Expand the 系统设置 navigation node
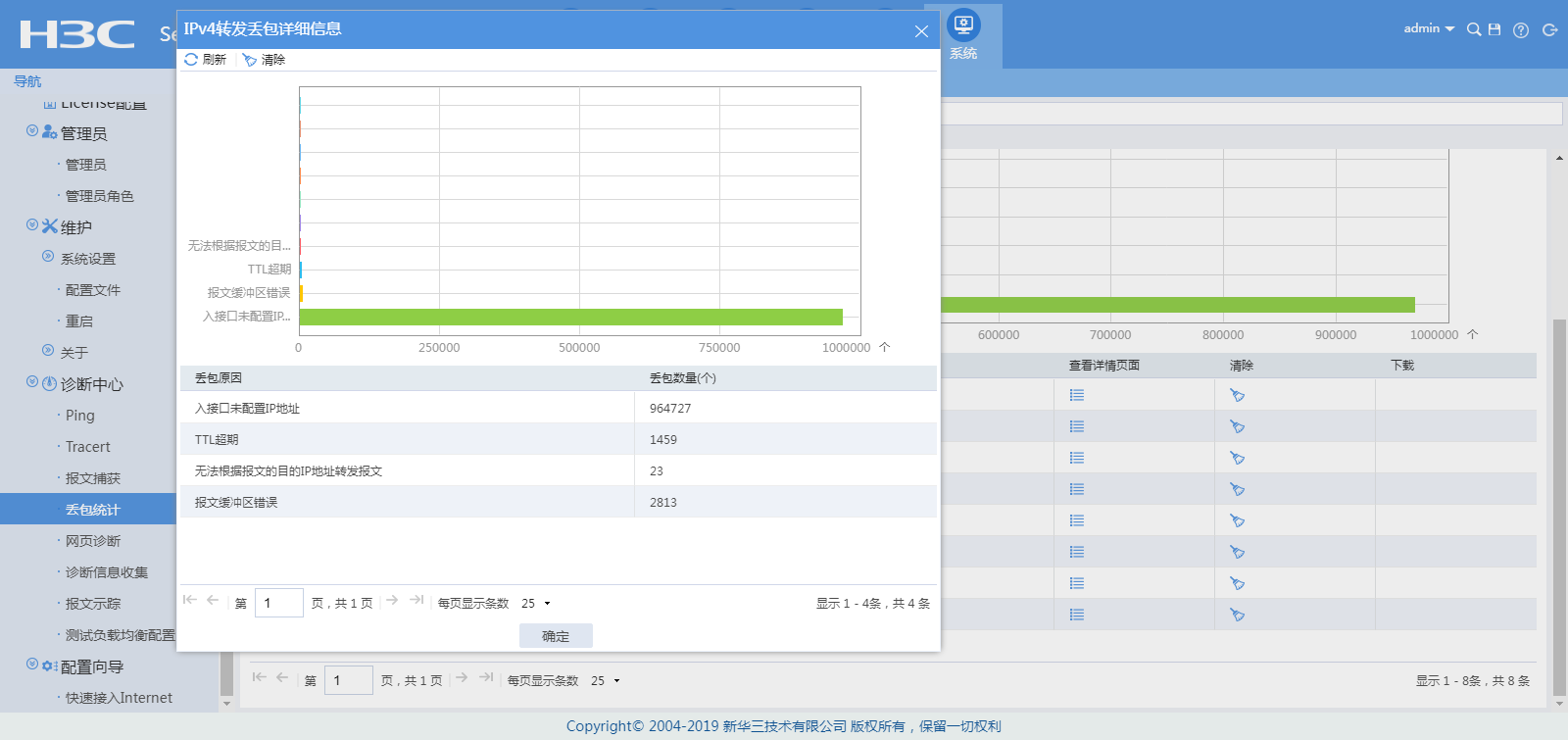The width and height of the screenshot is (1568, 740). point(48,257)
